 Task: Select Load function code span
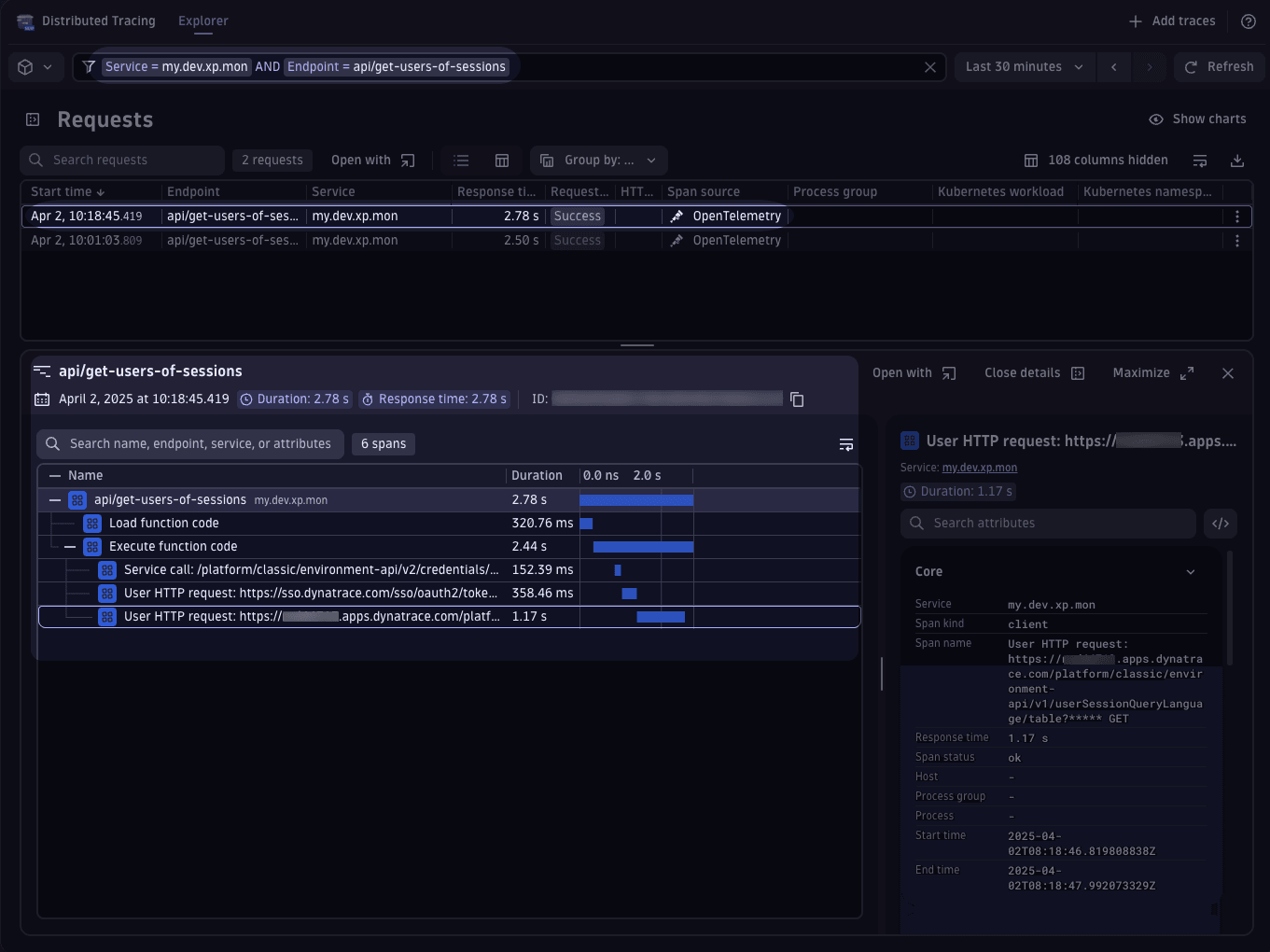tap(448, 524)
